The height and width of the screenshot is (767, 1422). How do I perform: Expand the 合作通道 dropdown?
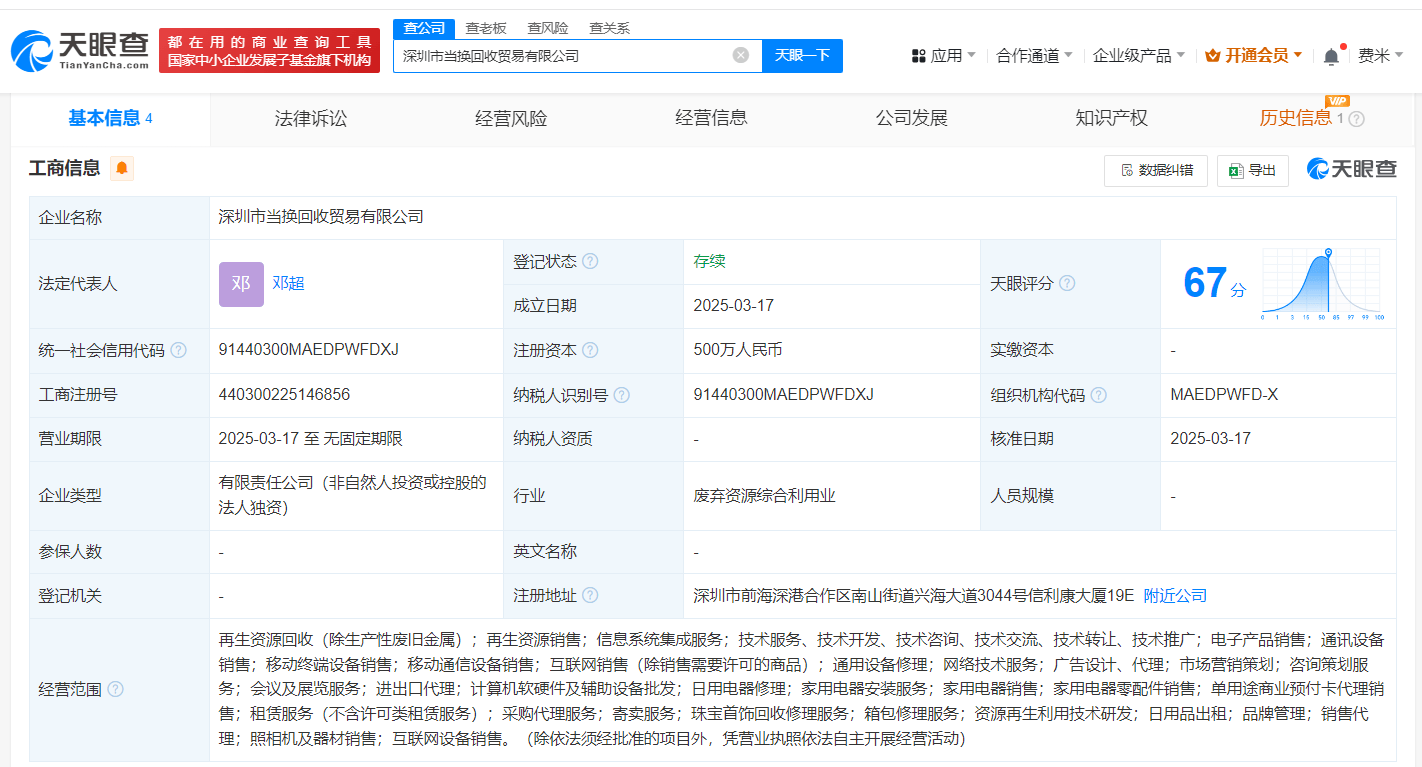click(1034, 56)
